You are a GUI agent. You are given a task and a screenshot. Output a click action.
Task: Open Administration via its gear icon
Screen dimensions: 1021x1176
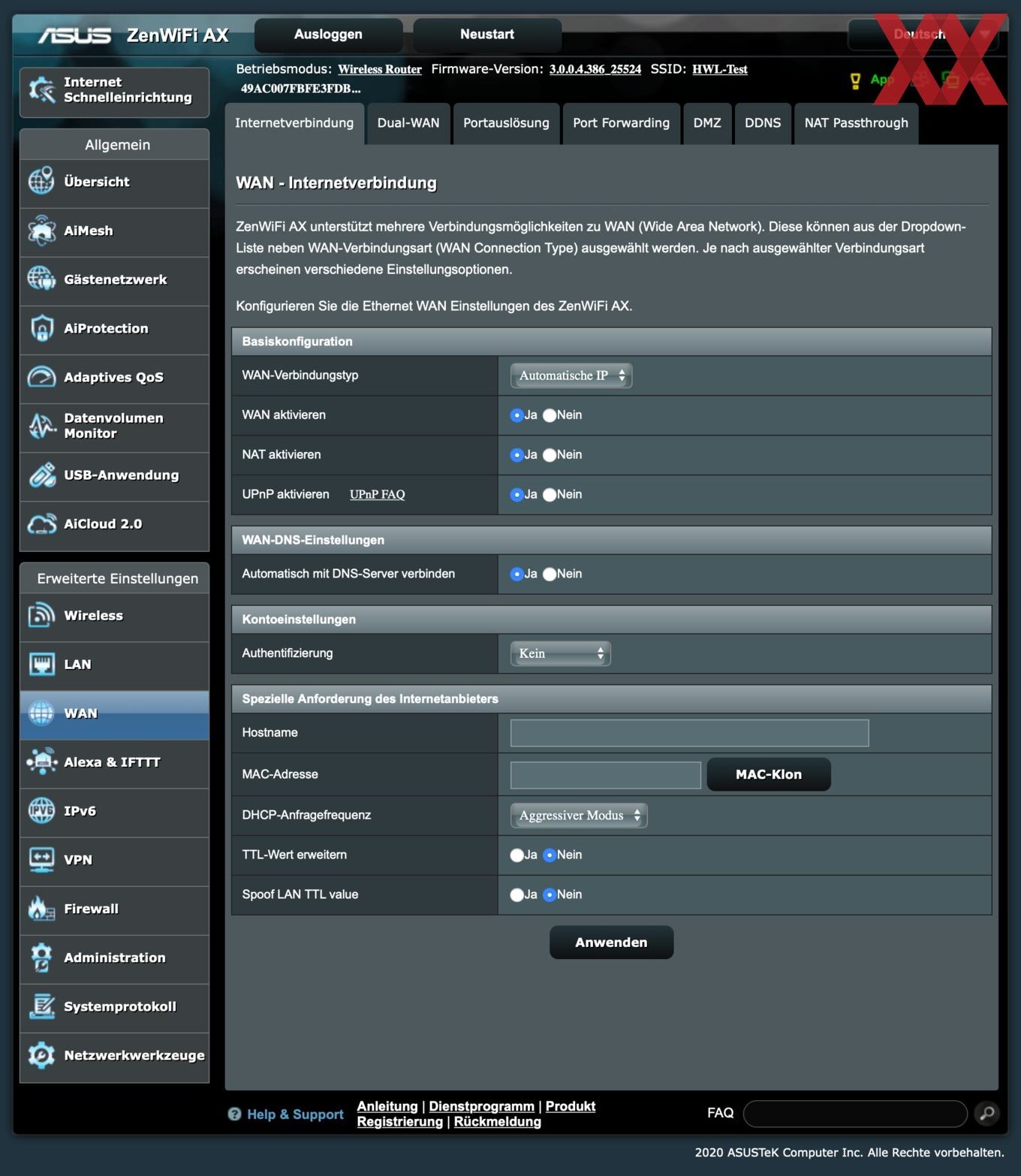pos(42,957)
